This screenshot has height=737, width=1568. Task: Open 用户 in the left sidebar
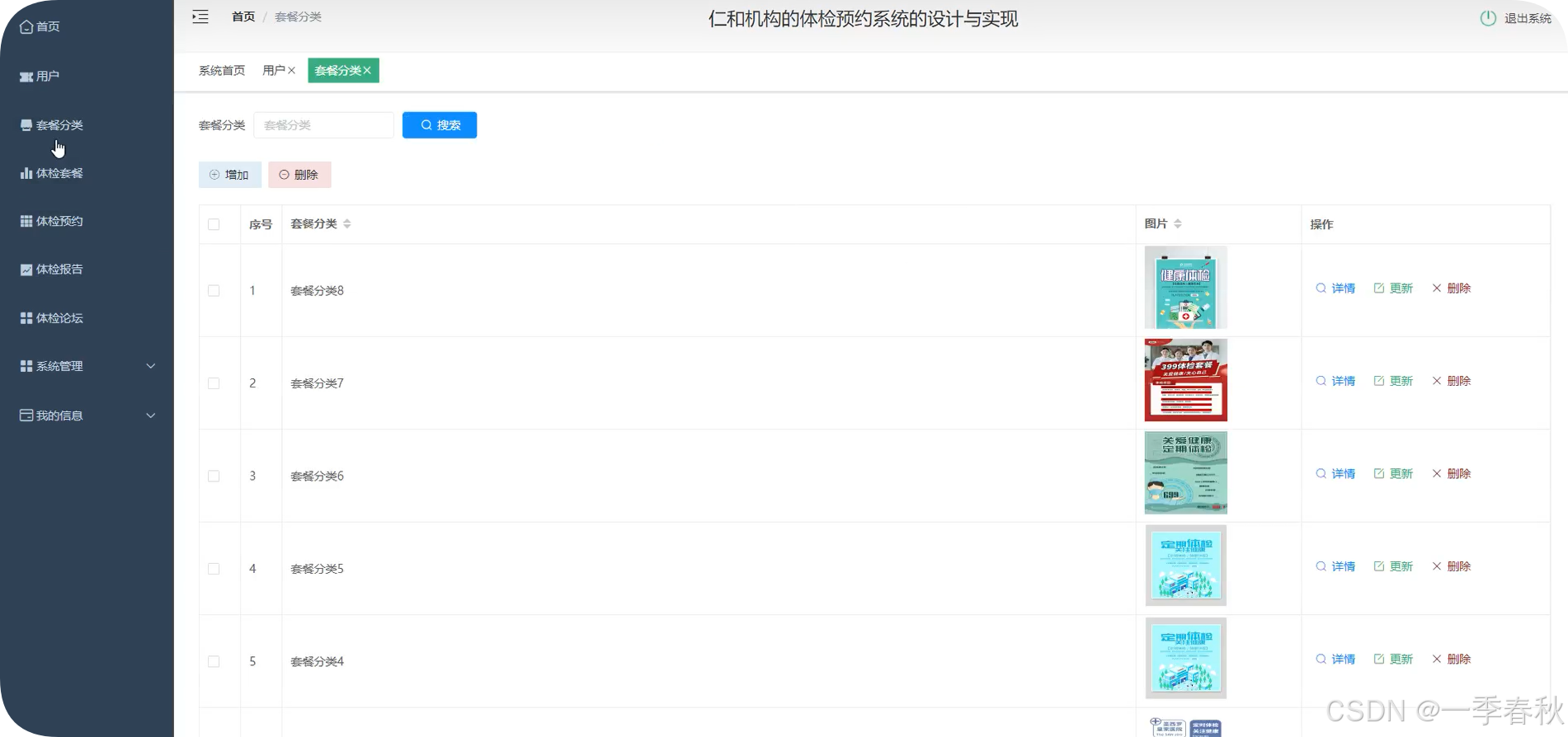coord(40,76)
